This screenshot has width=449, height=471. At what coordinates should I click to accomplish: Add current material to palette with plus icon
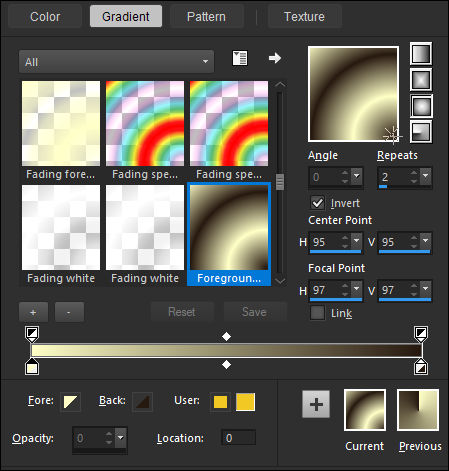(x=316, y=404)
